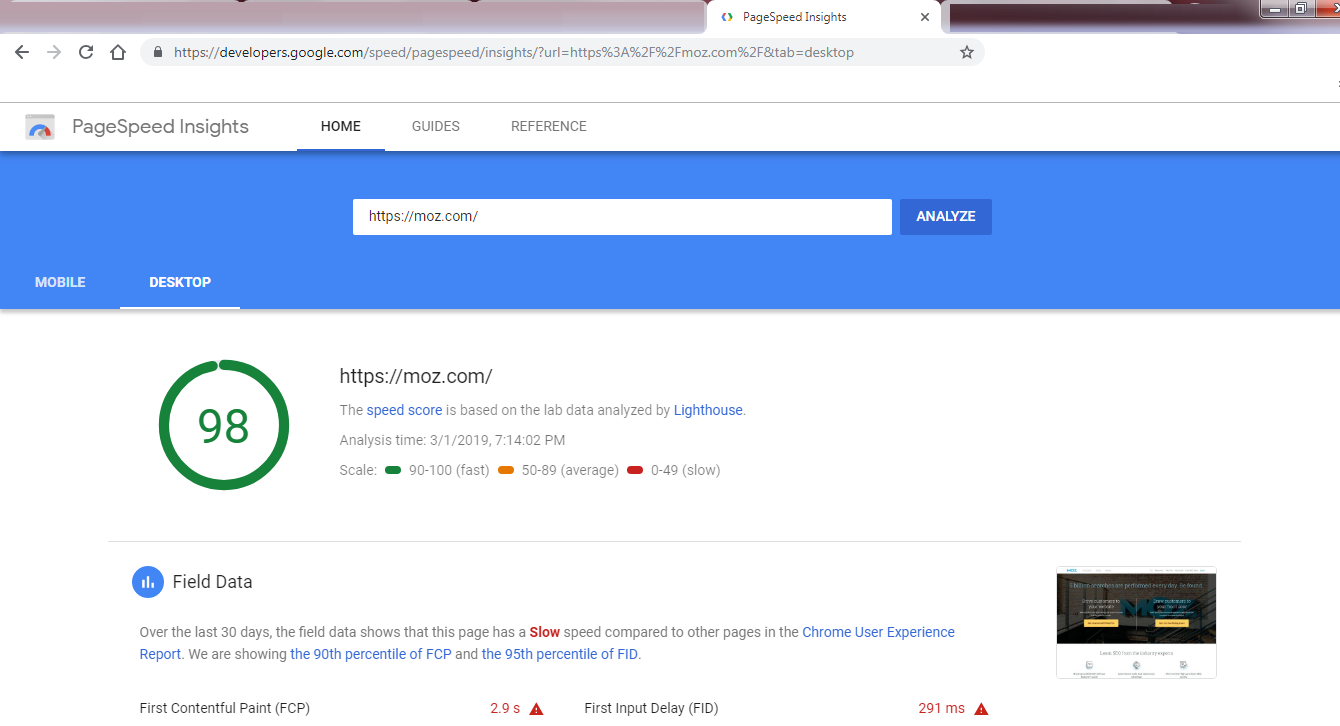1340x726 pixels.
Task: Select the PageSpeed Insights browser tab
Action: [x=823, y=17]
